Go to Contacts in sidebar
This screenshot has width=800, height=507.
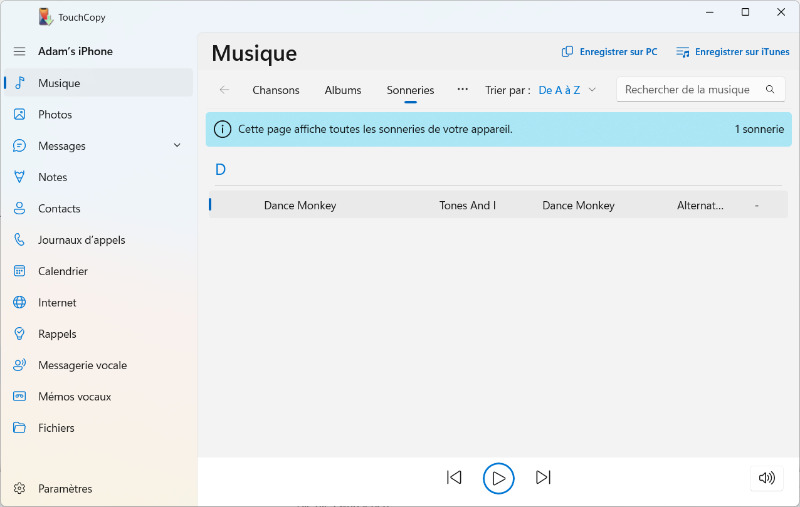click(x=58, y=209)
